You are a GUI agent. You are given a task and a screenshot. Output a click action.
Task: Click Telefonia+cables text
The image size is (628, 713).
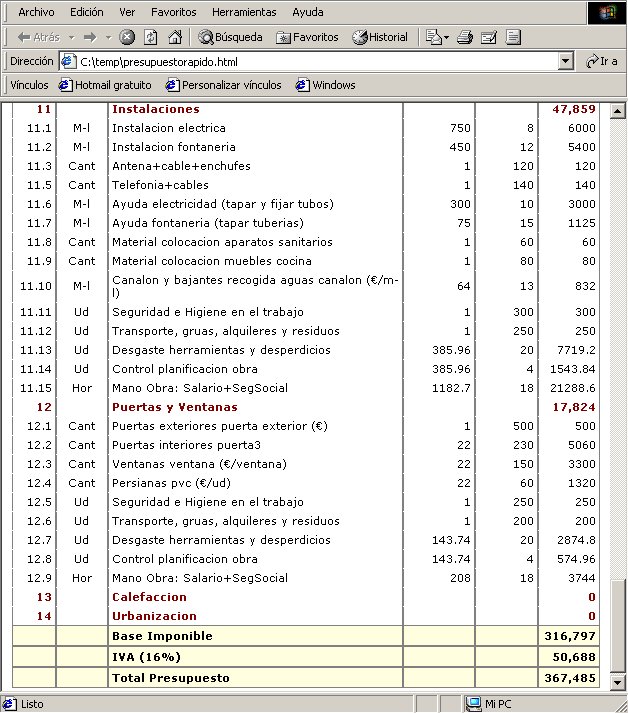[x=160, y=185]
